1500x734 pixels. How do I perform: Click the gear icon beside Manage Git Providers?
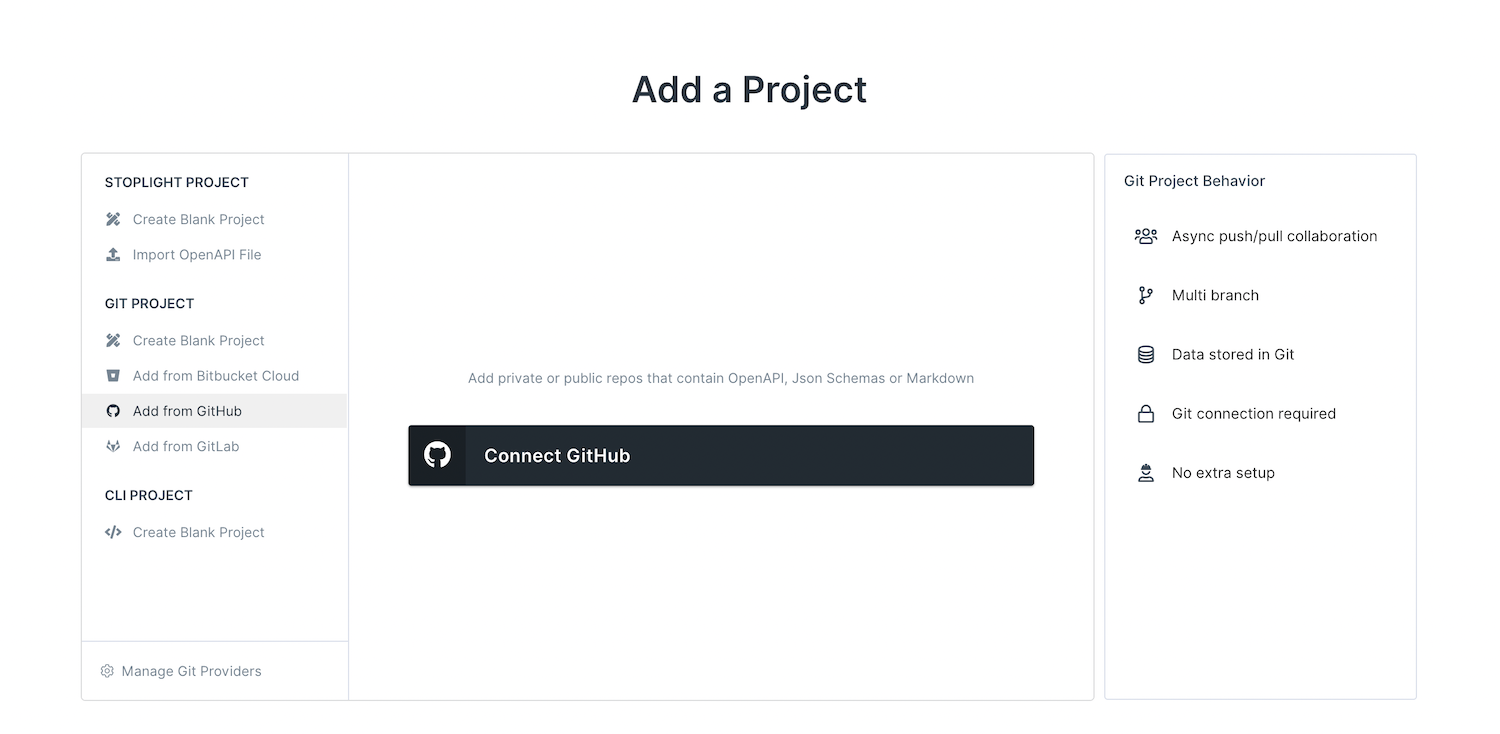(107, 671)
